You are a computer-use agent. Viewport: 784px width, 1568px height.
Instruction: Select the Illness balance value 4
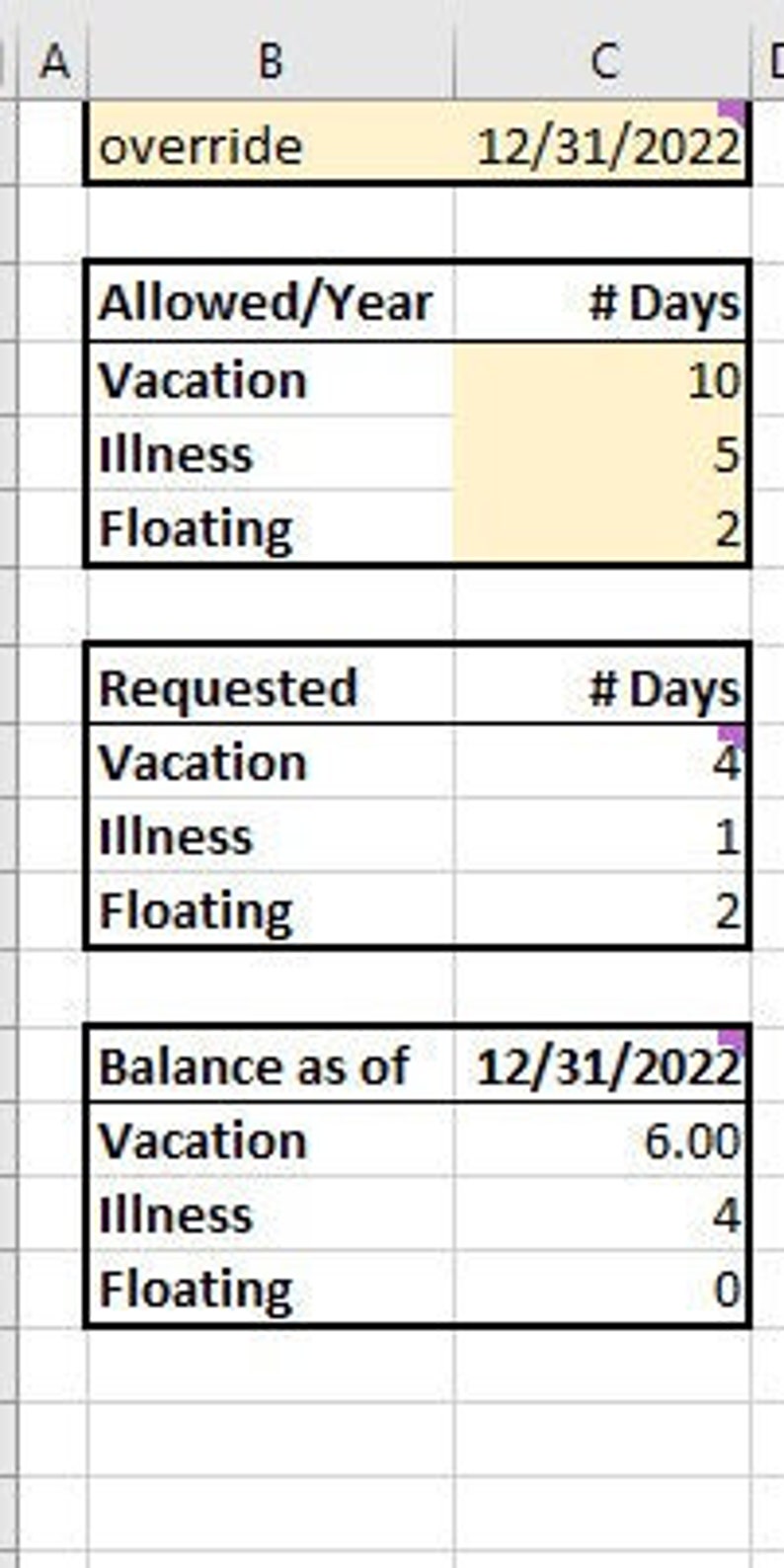tap(602, 1214)
